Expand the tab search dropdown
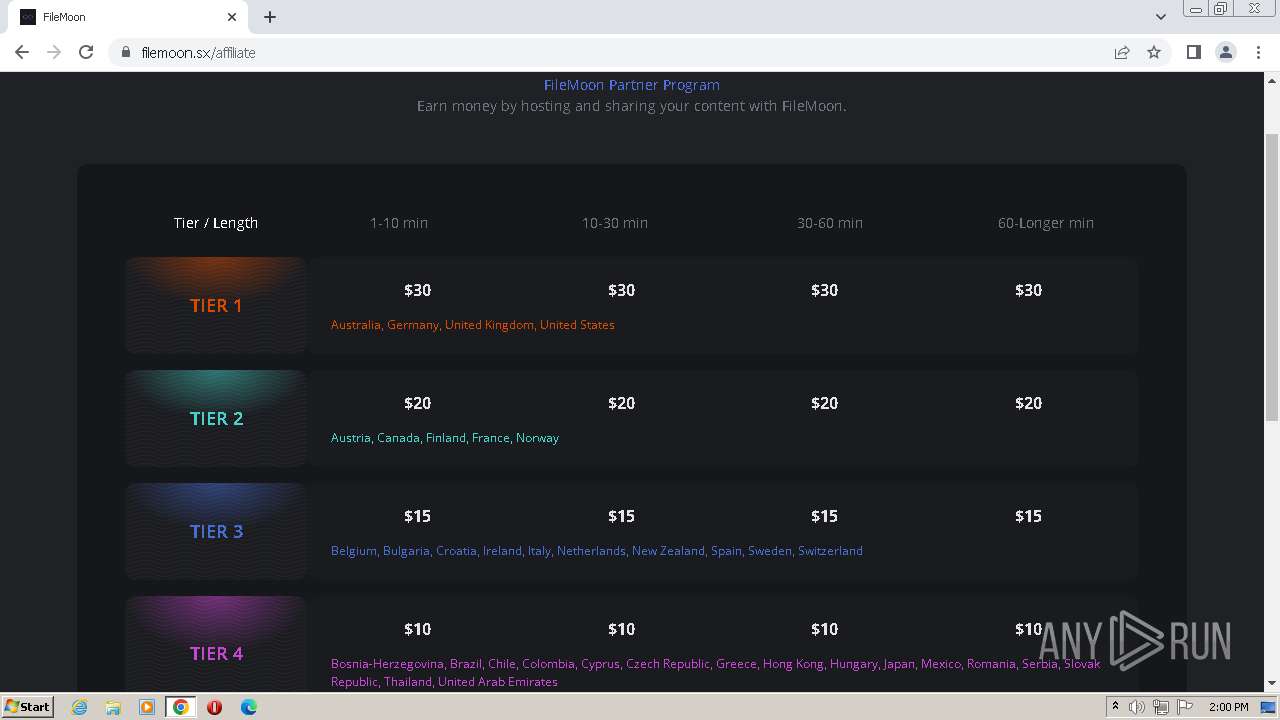Viewport: 1280px width, 720px height. 1161,16
